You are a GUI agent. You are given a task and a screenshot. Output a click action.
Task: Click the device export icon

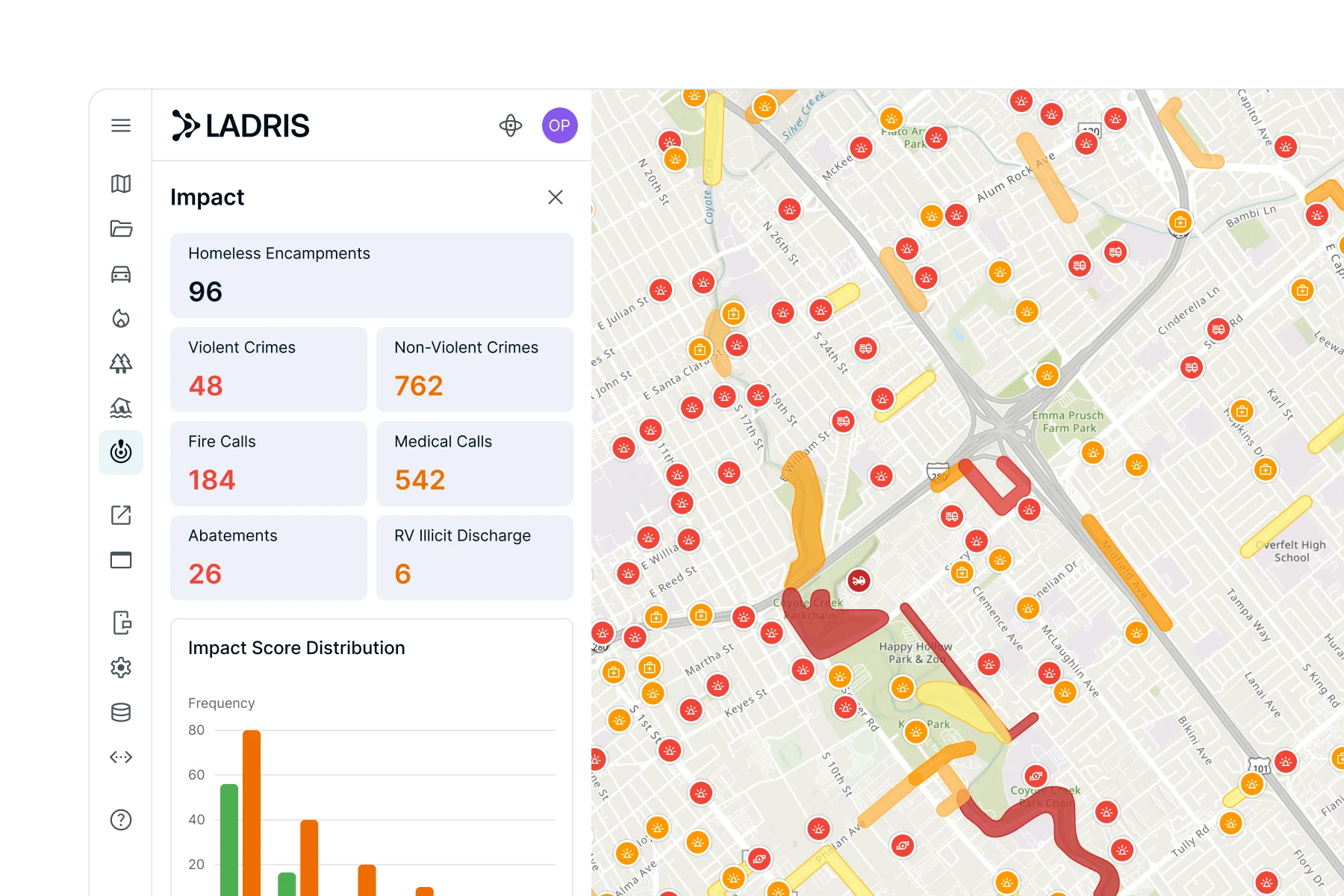click(121, 623)
